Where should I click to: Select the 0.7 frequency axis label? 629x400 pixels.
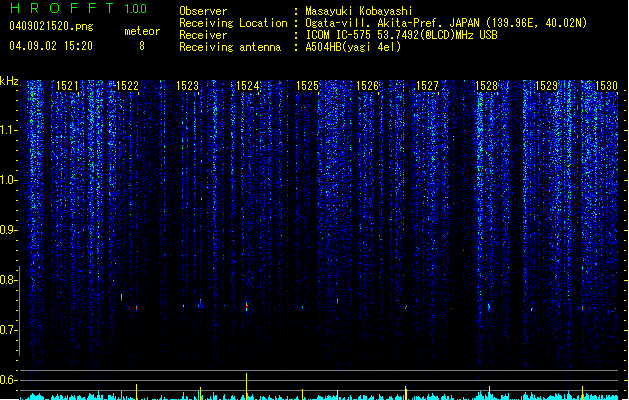8,330
